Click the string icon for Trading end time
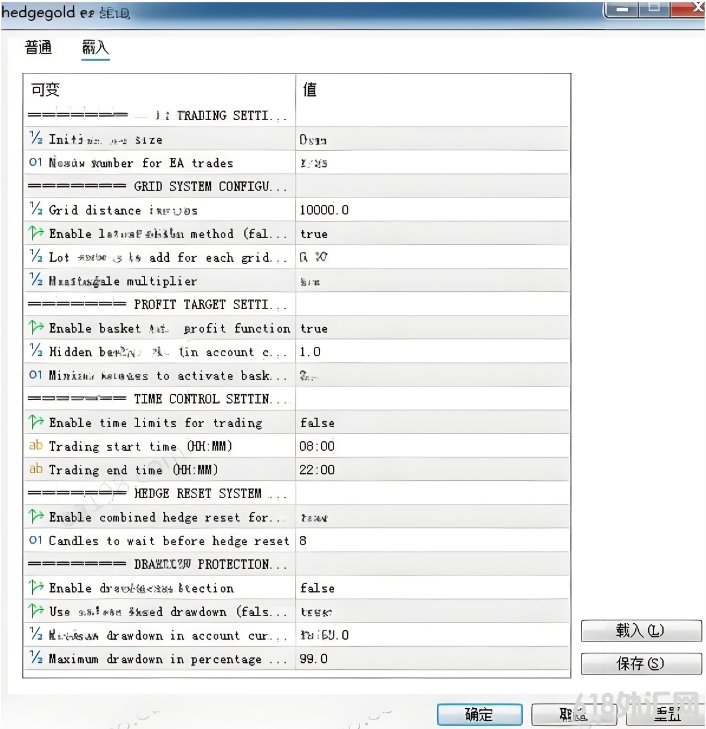Image resolution: width=706 pixels, height=729 pixels. pyautogui.click(x=36, y=470)
